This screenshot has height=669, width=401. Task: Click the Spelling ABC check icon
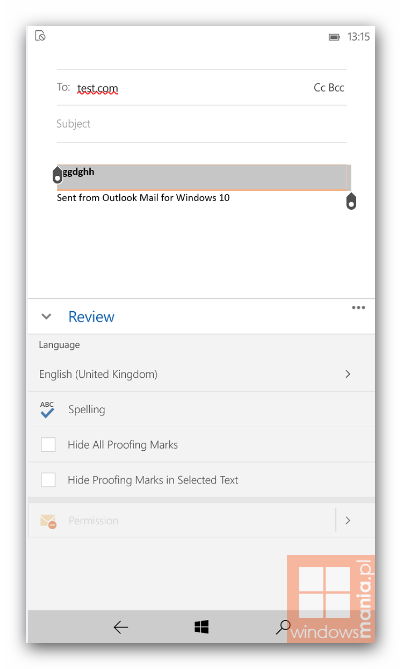click(x=47, y=409)
